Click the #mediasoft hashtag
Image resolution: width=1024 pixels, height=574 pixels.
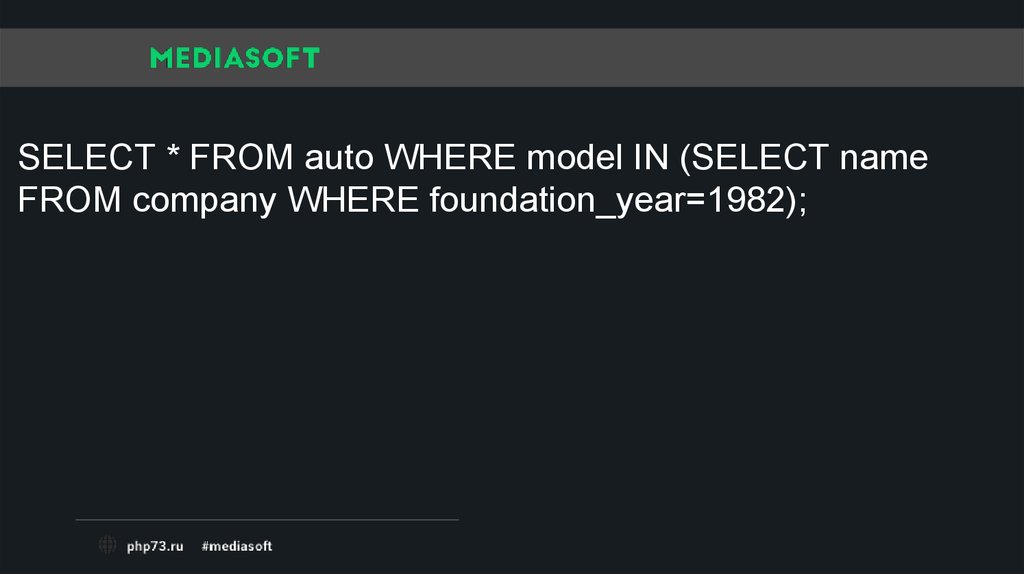236,546
